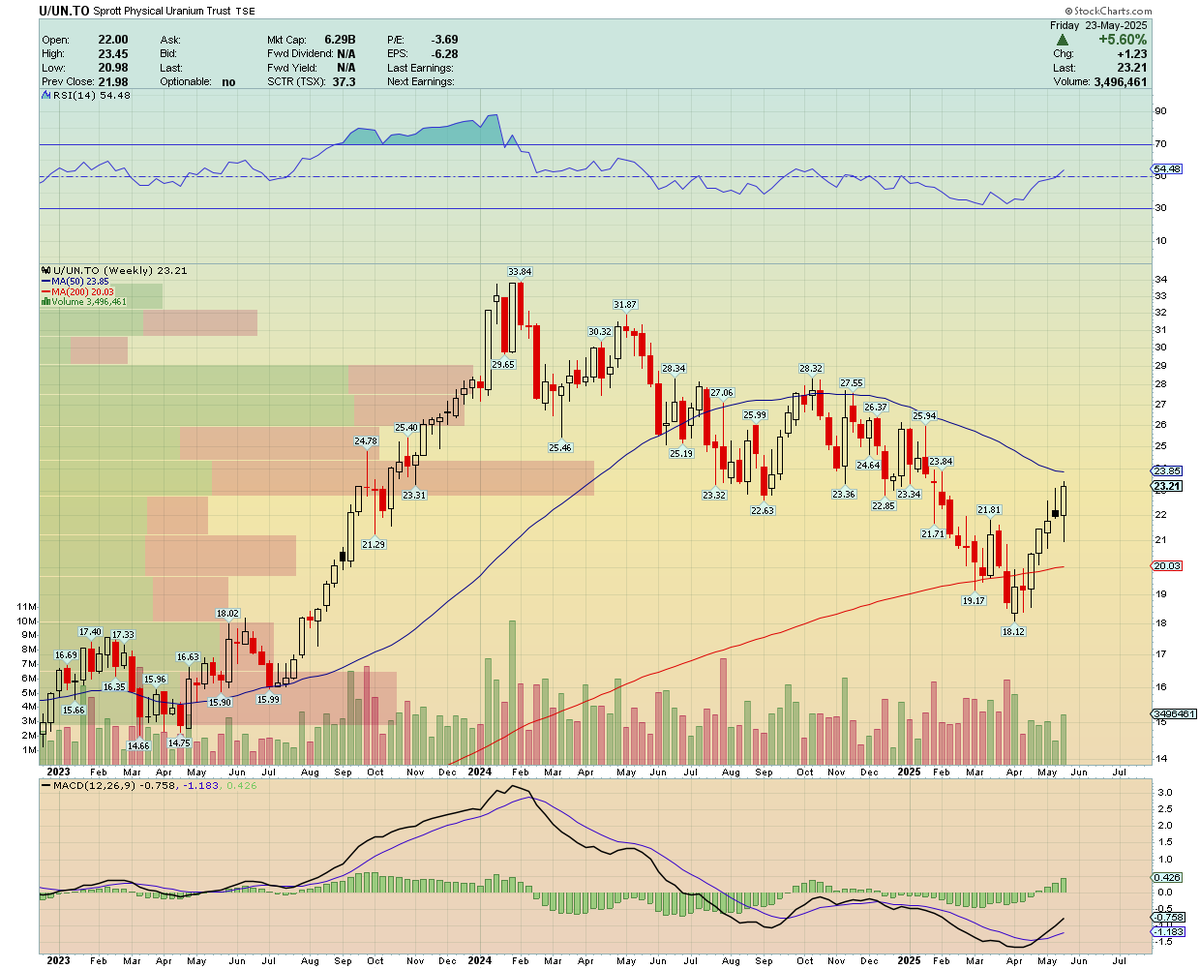The image size is (1200, 969).
Task: Click the "27.55" price label
Action: tap(851, 383)
